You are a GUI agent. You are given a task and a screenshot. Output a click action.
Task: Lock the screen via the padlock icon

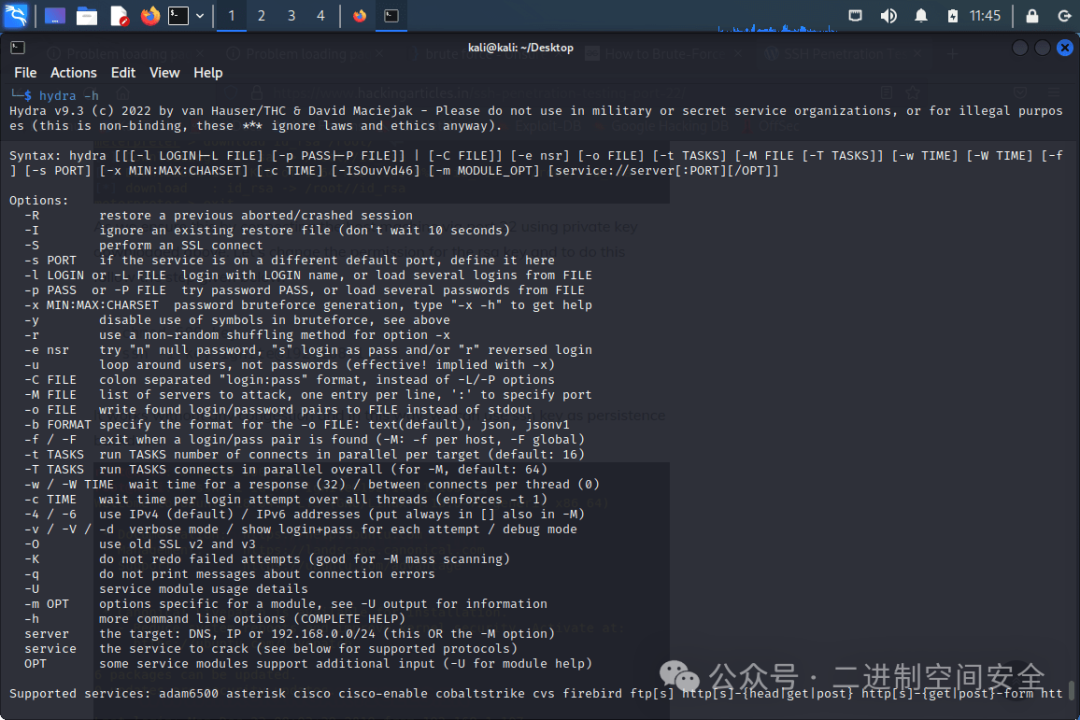1032,15
